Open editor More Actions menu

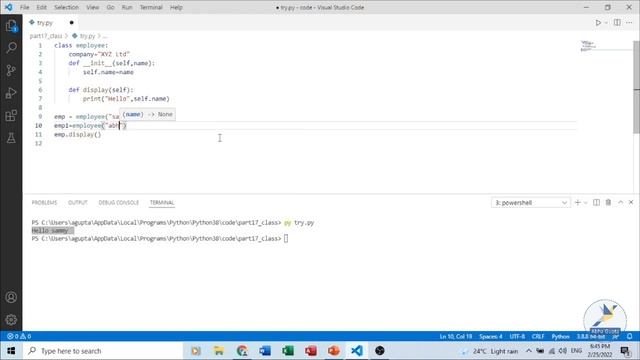(x=629, y=23)
